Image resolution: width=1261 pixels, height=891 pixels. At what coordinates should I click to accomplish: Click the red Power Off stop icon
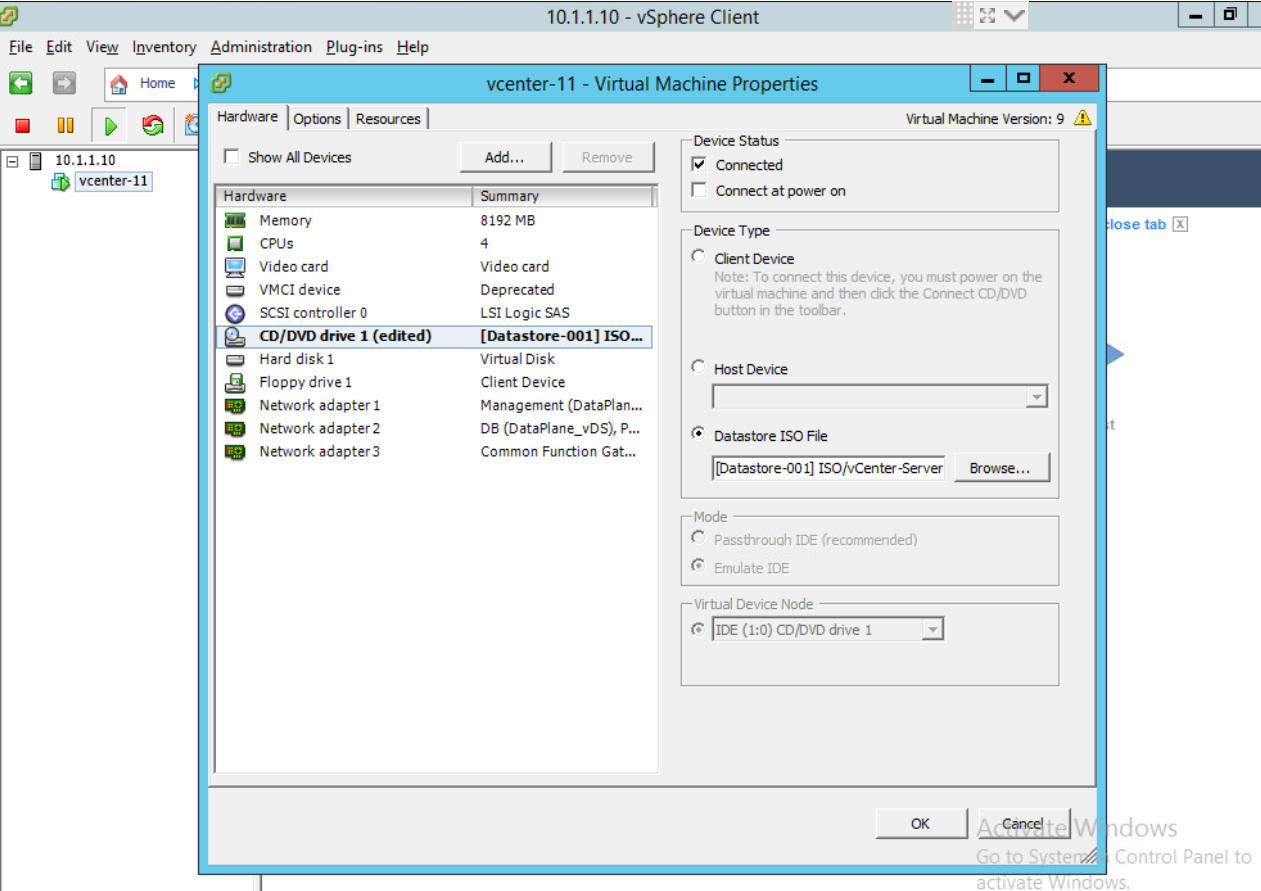coord(23,125)
